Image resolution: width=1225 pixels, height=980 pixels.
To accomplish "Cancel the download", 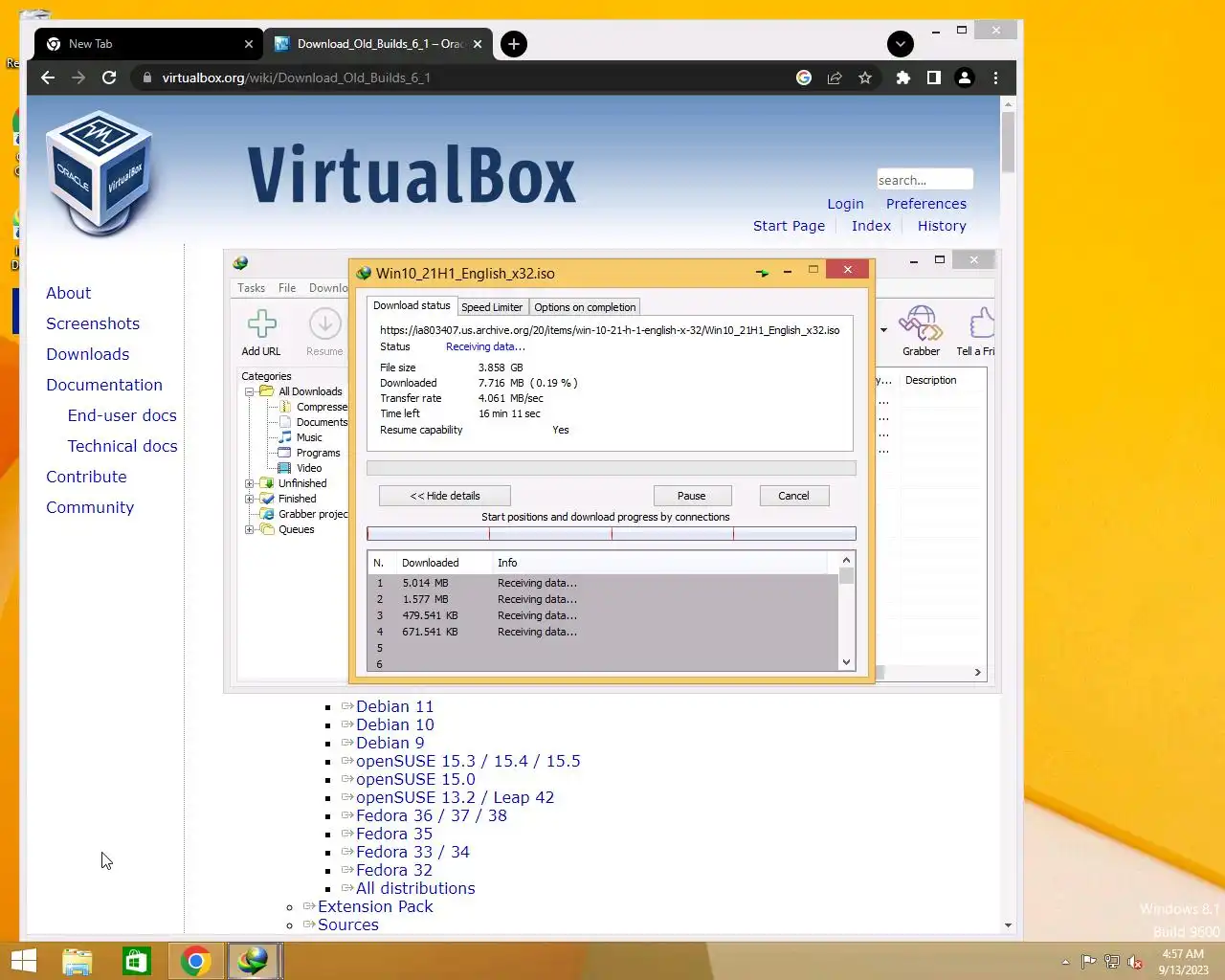I will click(793, 496).
